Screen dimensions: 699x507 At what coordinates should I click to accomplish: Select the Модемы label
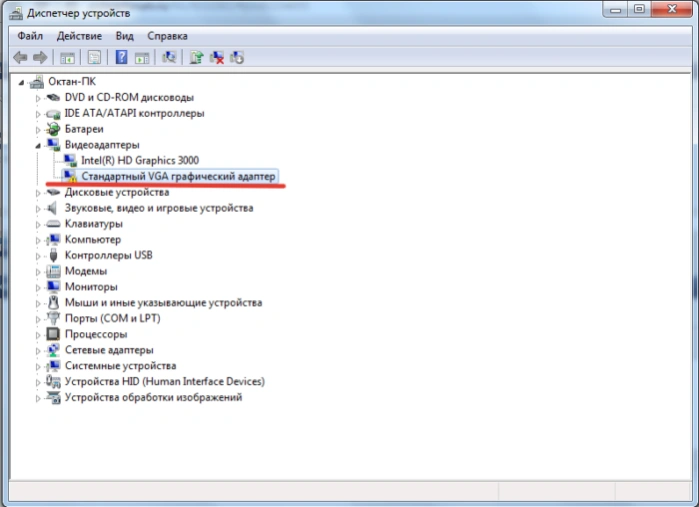point(86,271)
